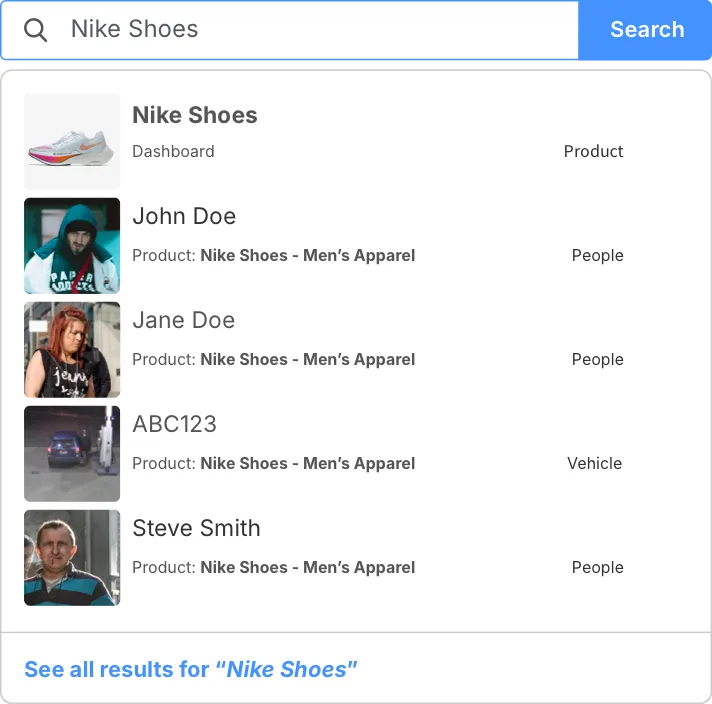Image resolution: width=712 pixels, height=704 pixels.
Task: Click product description under ABC123
Action: coord(274,463)
